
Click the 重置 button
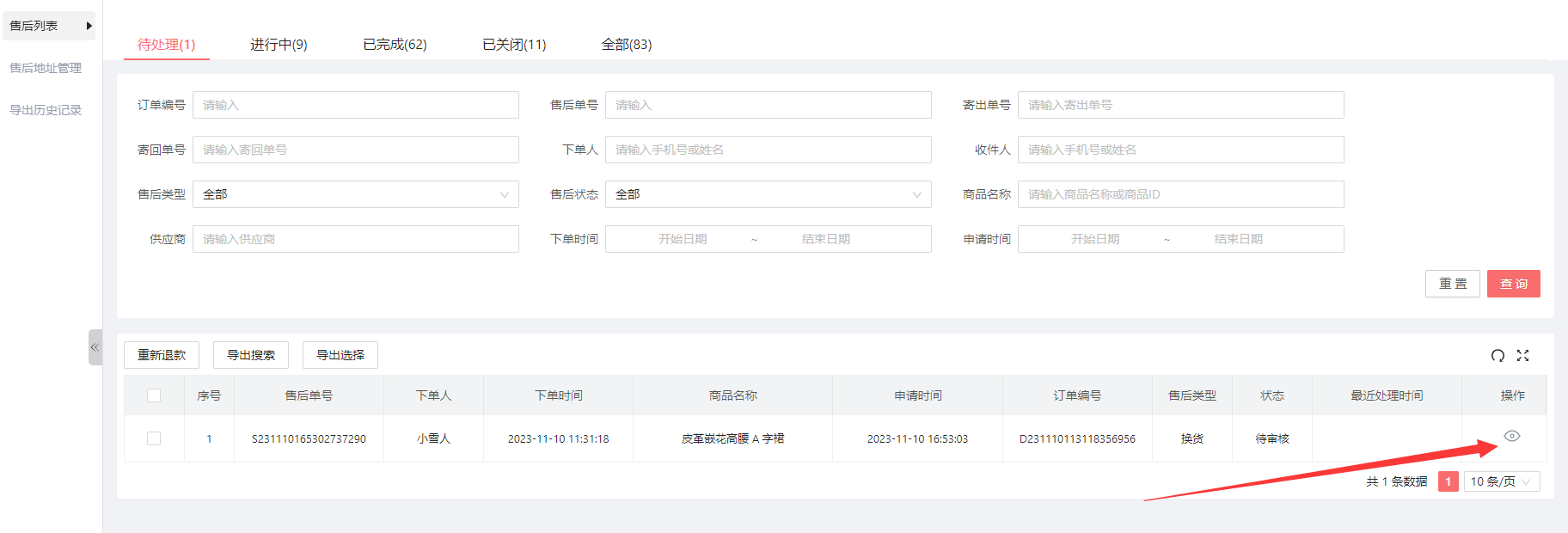click(x=1452, y=284)
